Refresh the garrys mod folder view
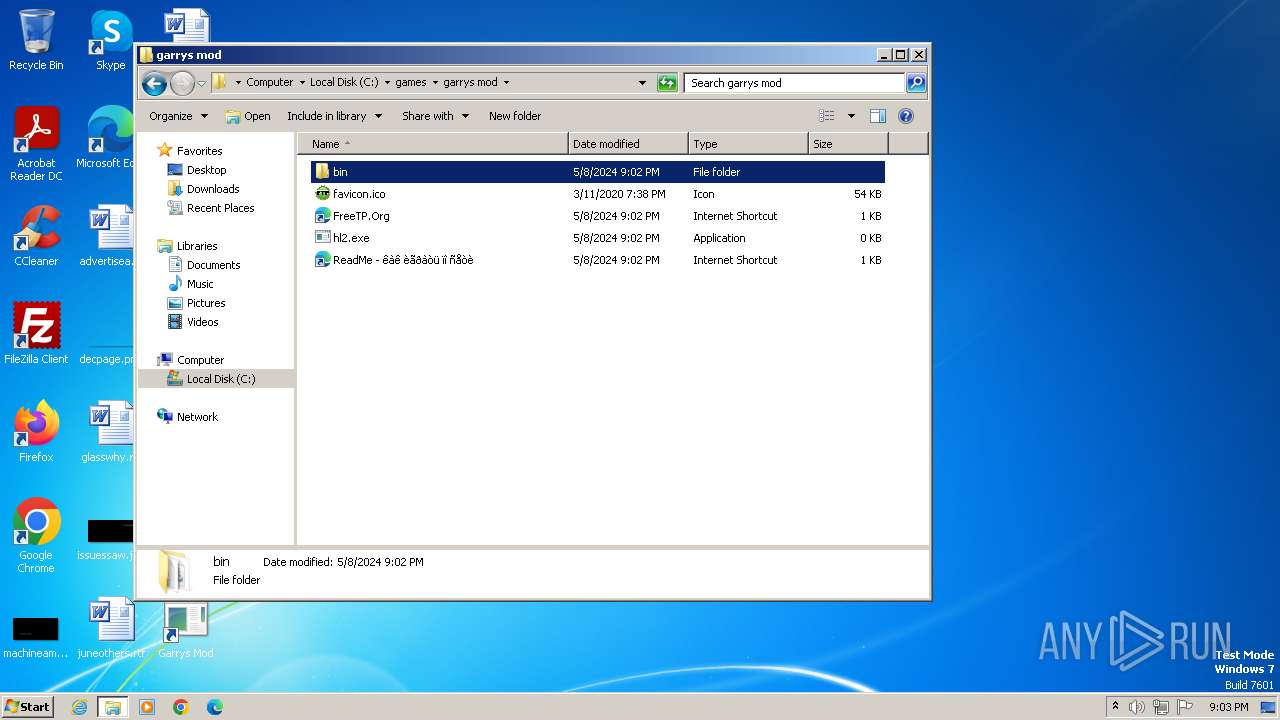The image size is (1280, 720). tap(667, 83)
